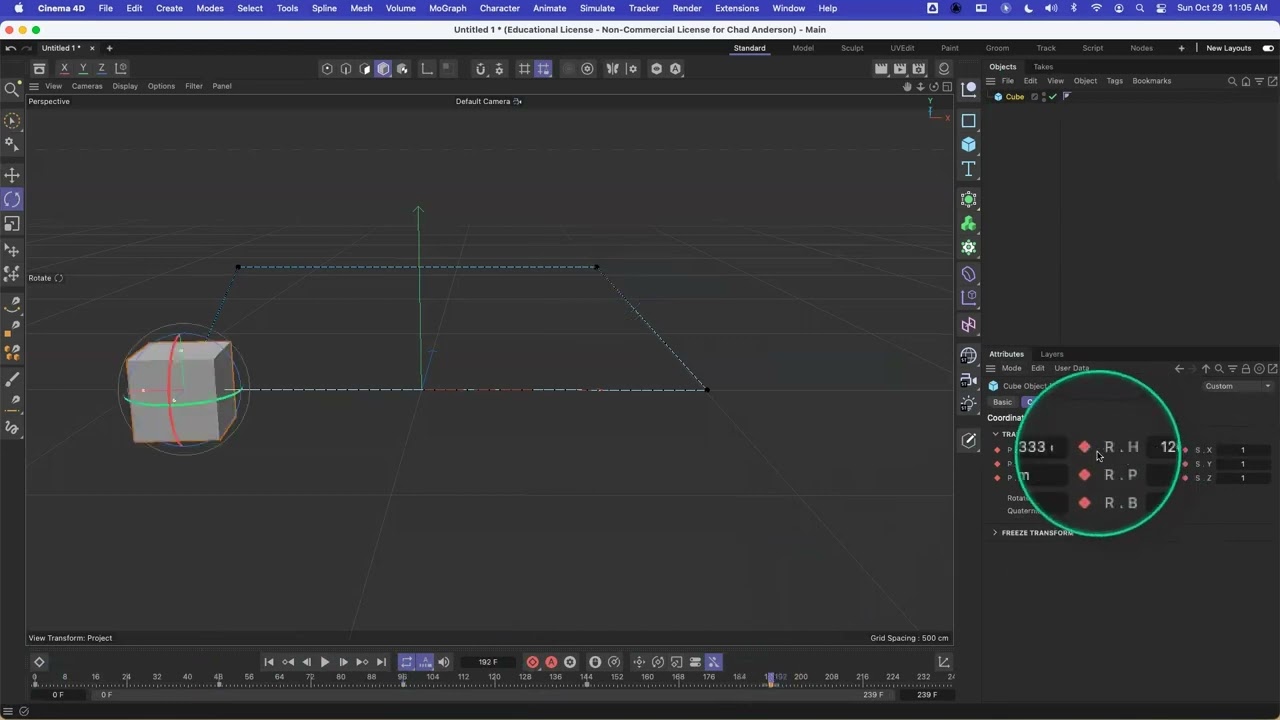Play the animation forwards
Screen dimensions: 1280x720
[x=325, y=662]
